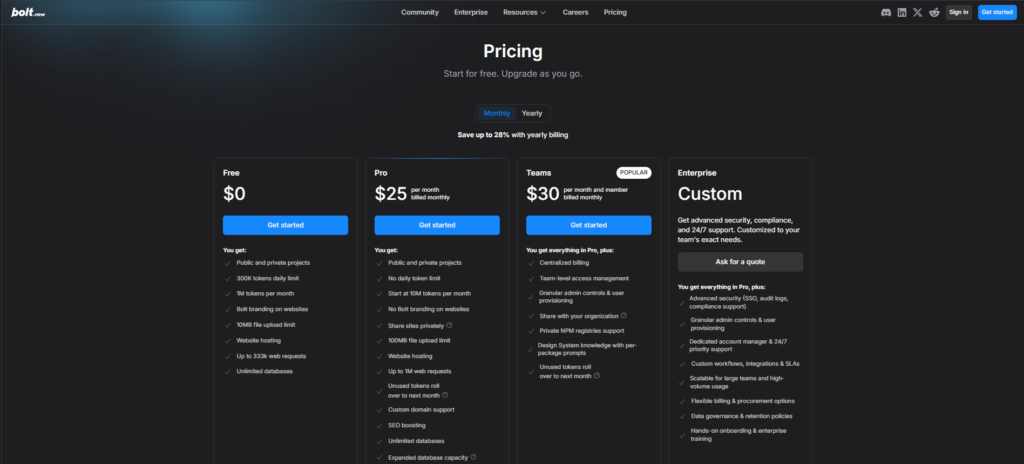Switch to Yearly billing

[x=532, y=113]
